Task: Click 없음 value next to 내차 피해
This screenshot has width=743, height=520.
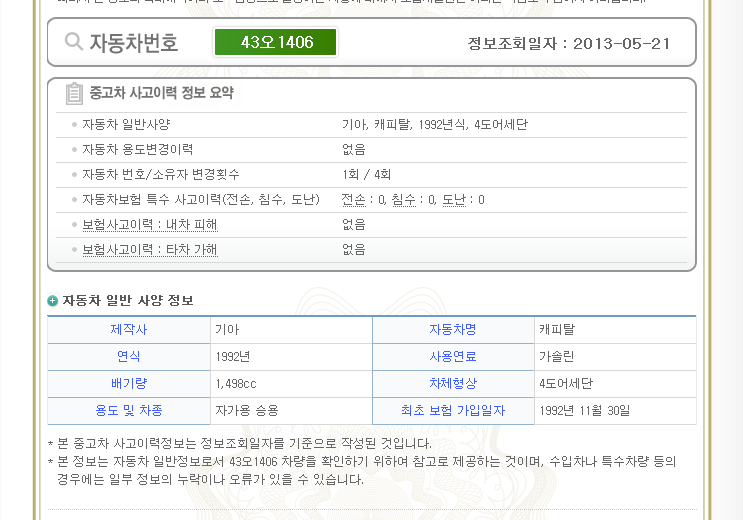Action: [353, 225]
